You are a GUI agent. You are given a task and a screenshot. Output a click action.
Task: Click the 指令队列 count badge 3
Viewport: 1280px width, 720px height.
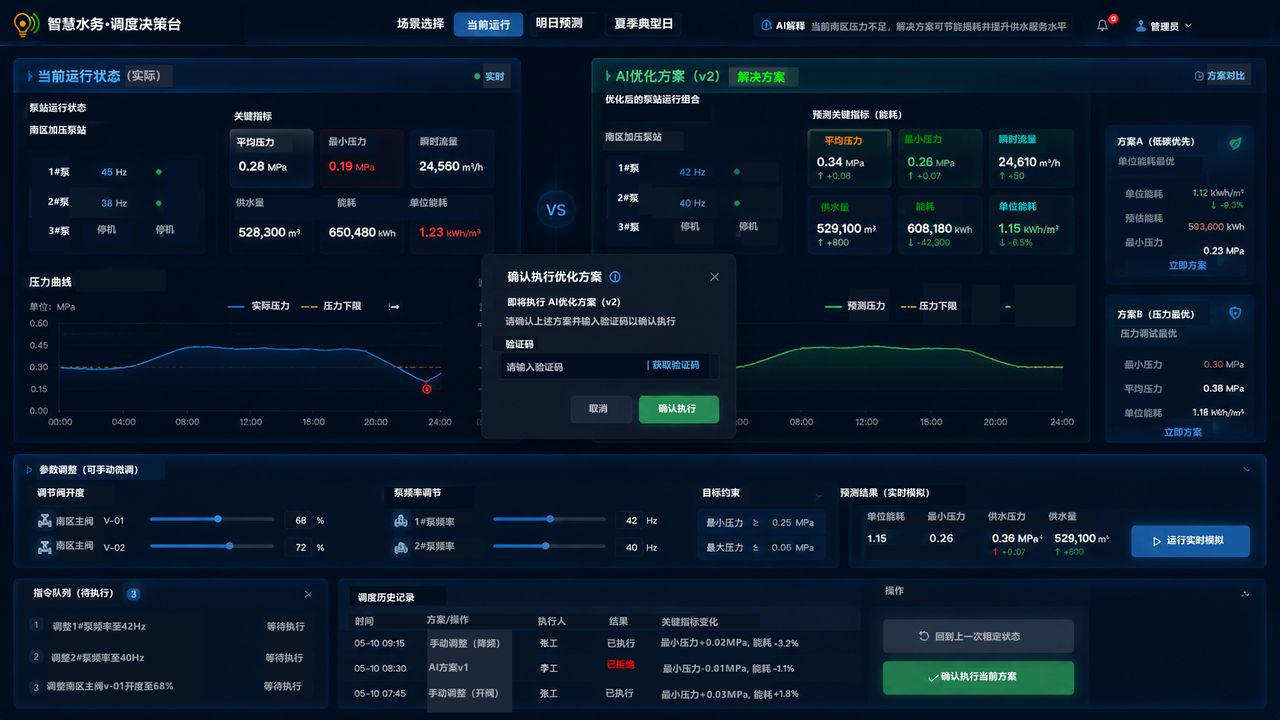click(x=133, y=594)
